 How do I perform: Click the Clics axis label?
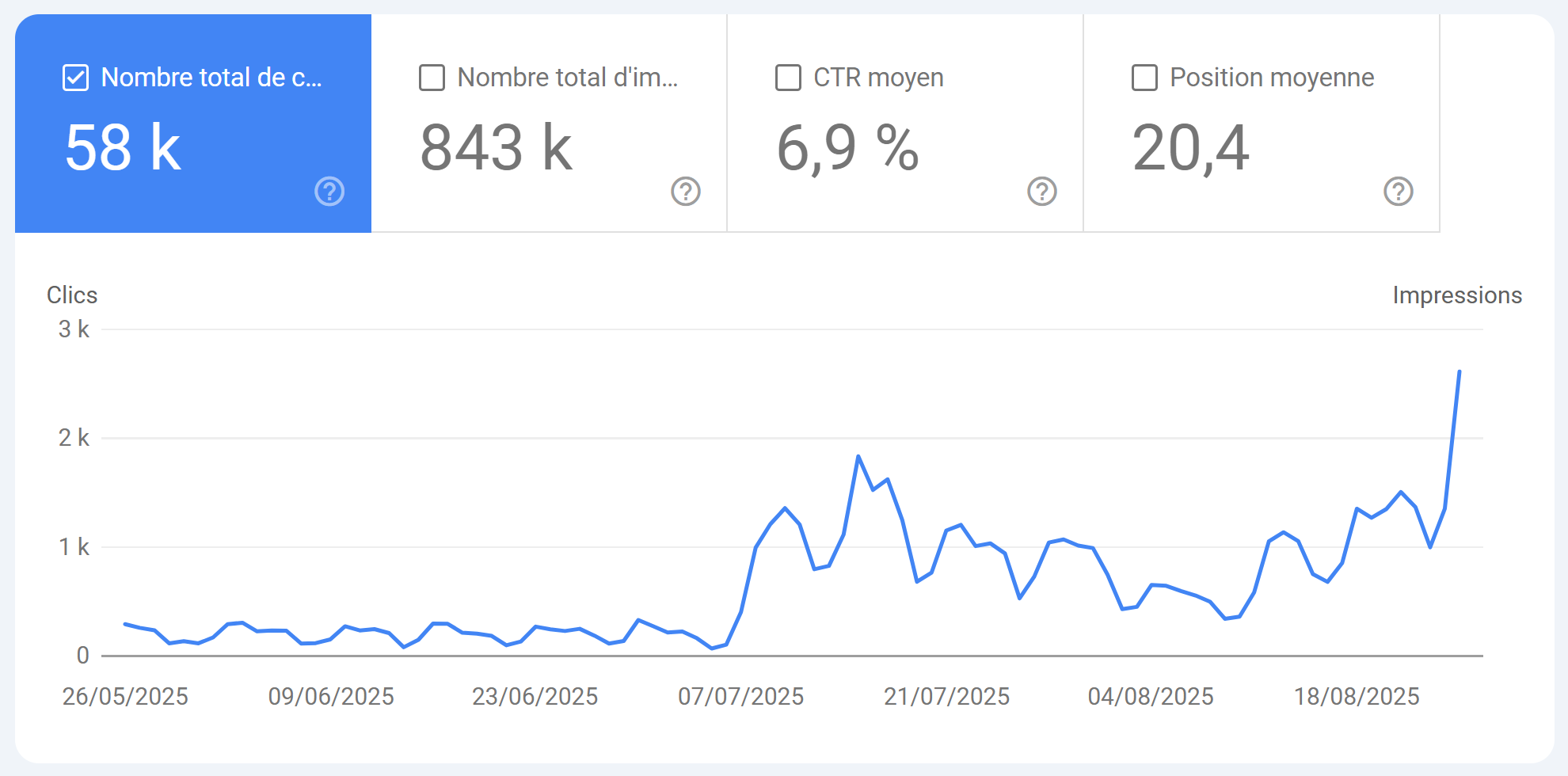[x=72, y=295]
